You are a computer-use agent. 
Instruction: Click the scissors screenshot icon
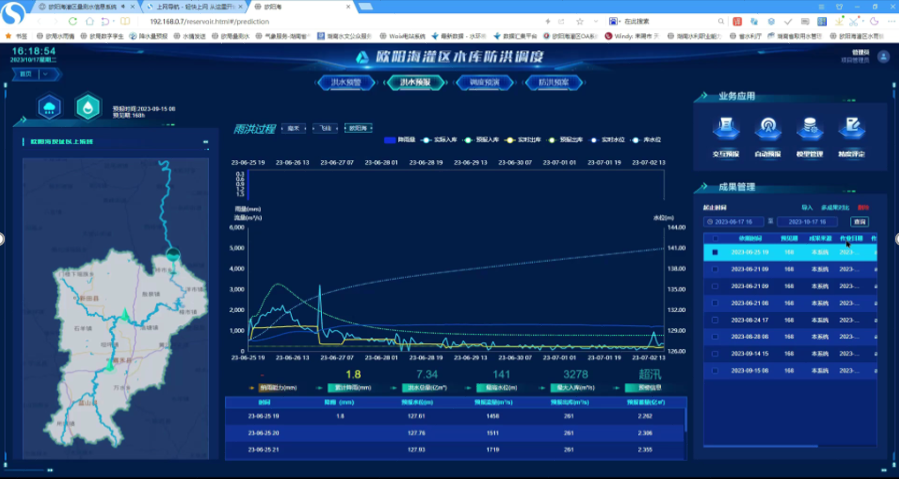pos(854,21)
